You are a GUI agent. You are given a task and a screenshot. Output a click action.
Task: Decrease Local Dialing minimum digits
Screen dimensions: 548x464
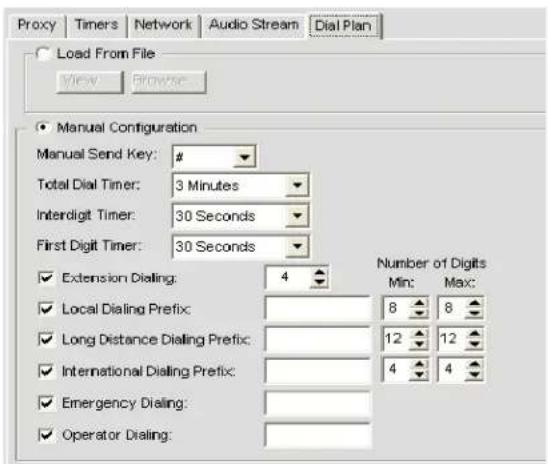pyautogui.click(x=419, y=313)
